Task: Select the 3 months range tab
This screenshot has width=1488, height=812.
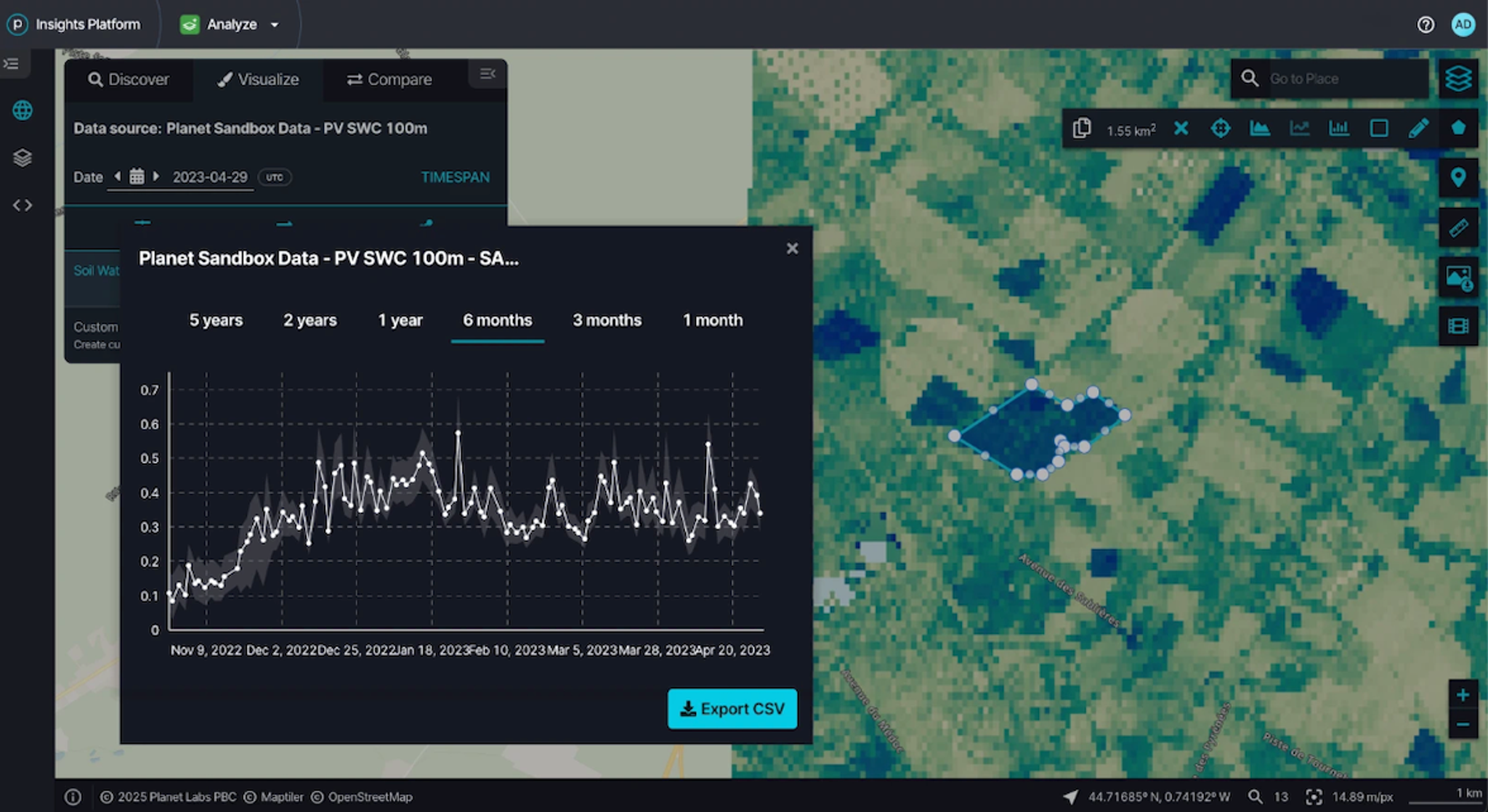Action: tap(607, 320)
